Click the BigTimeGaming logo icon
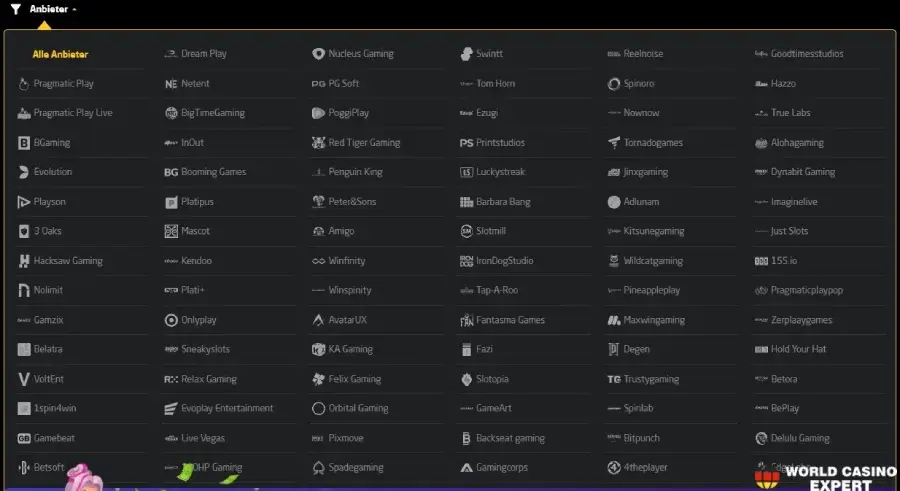This screenshot has height=491, width=900. pos(171,113)
